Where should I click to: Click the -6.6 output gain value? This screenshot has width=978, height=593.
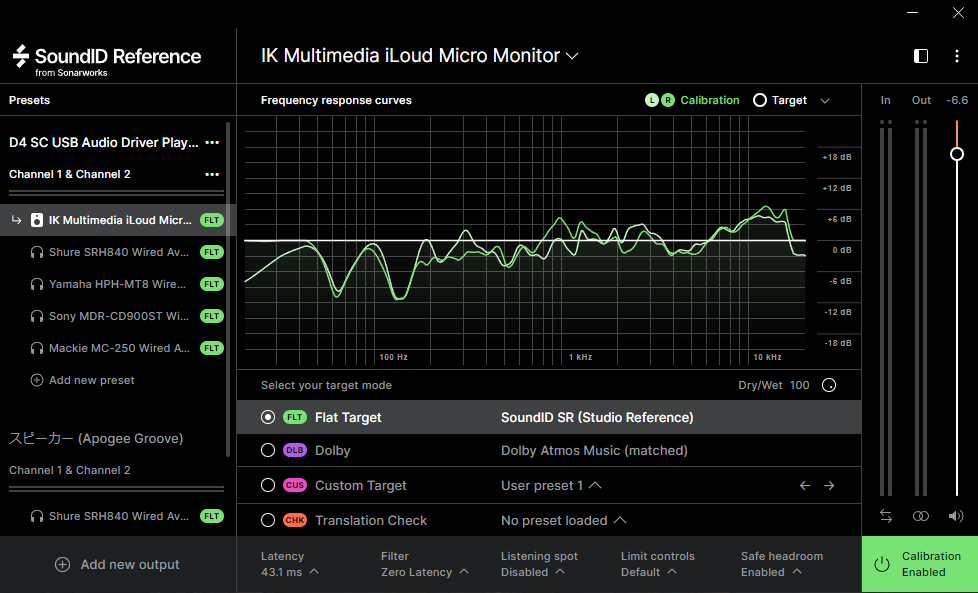click(x=957, y=100)
